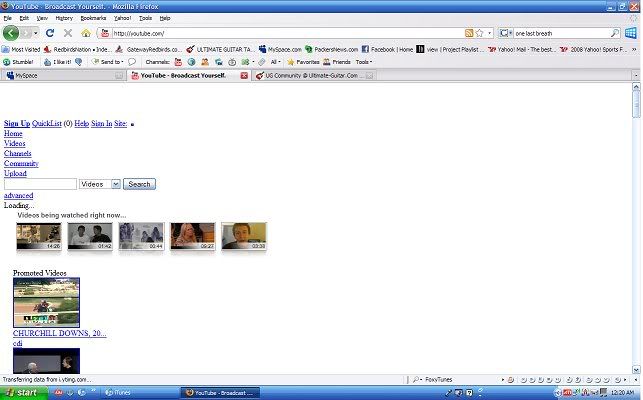Open the Yahoo! menu
Viewport: 643px width, 400px height.
(123, 18)
